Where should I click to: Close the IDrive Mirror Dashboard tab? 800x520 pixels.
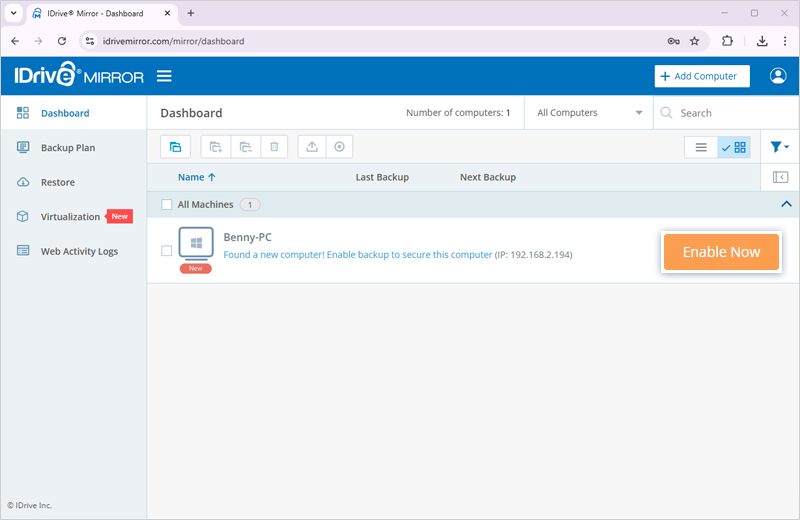pyautogui.click(x=167, y=13)
